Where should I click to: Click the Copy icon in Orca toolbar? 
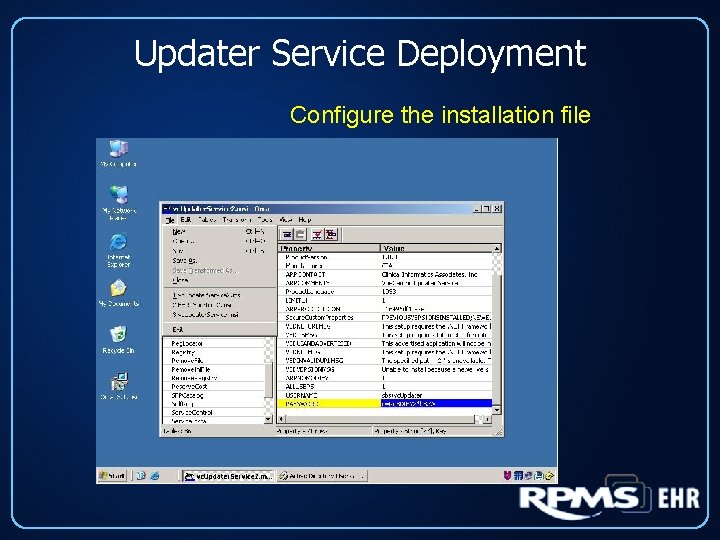(287, 235)
